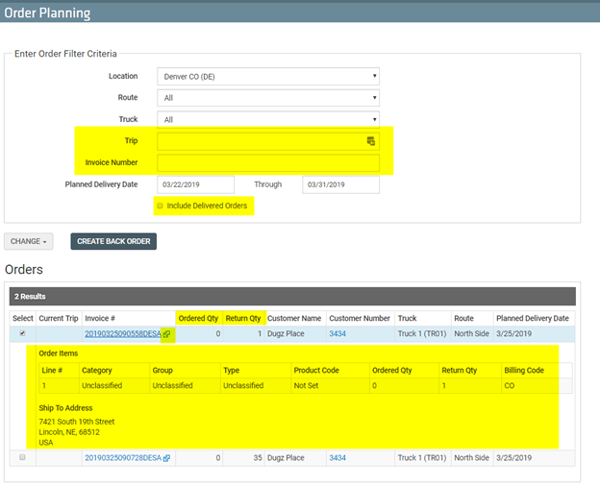The width and height of the screenshot is (600, 486).
Task: Click the Billing Code value CO
Action: click(509, 386)
